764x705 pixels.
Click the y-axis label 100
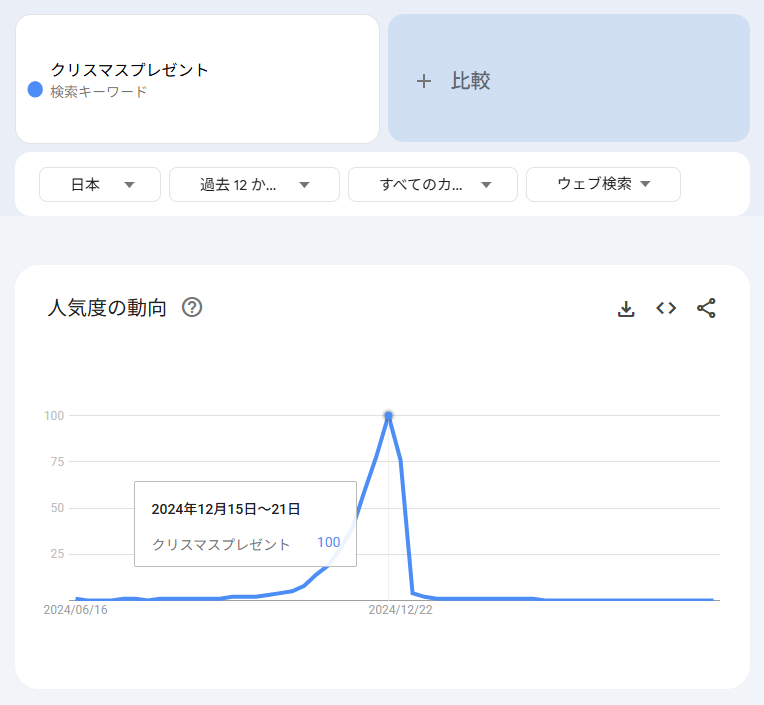click(x=54, y=416)
